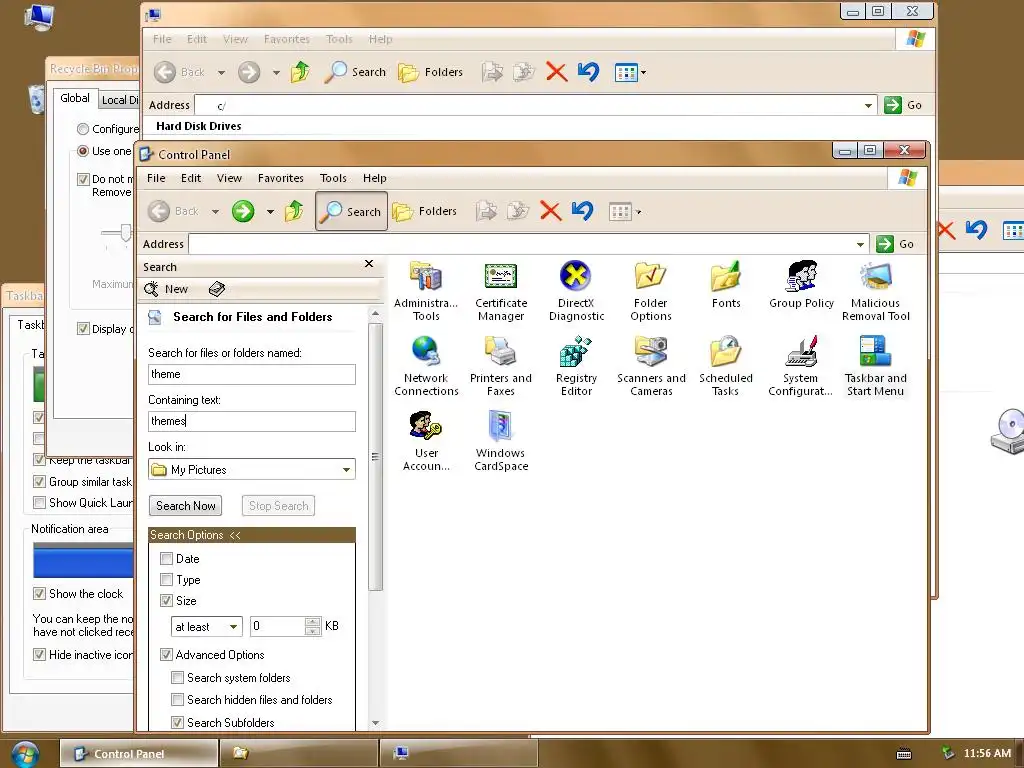Open Control Panel Tools menu
This screenshot has height=768, width=1024.
click(333, 178)
